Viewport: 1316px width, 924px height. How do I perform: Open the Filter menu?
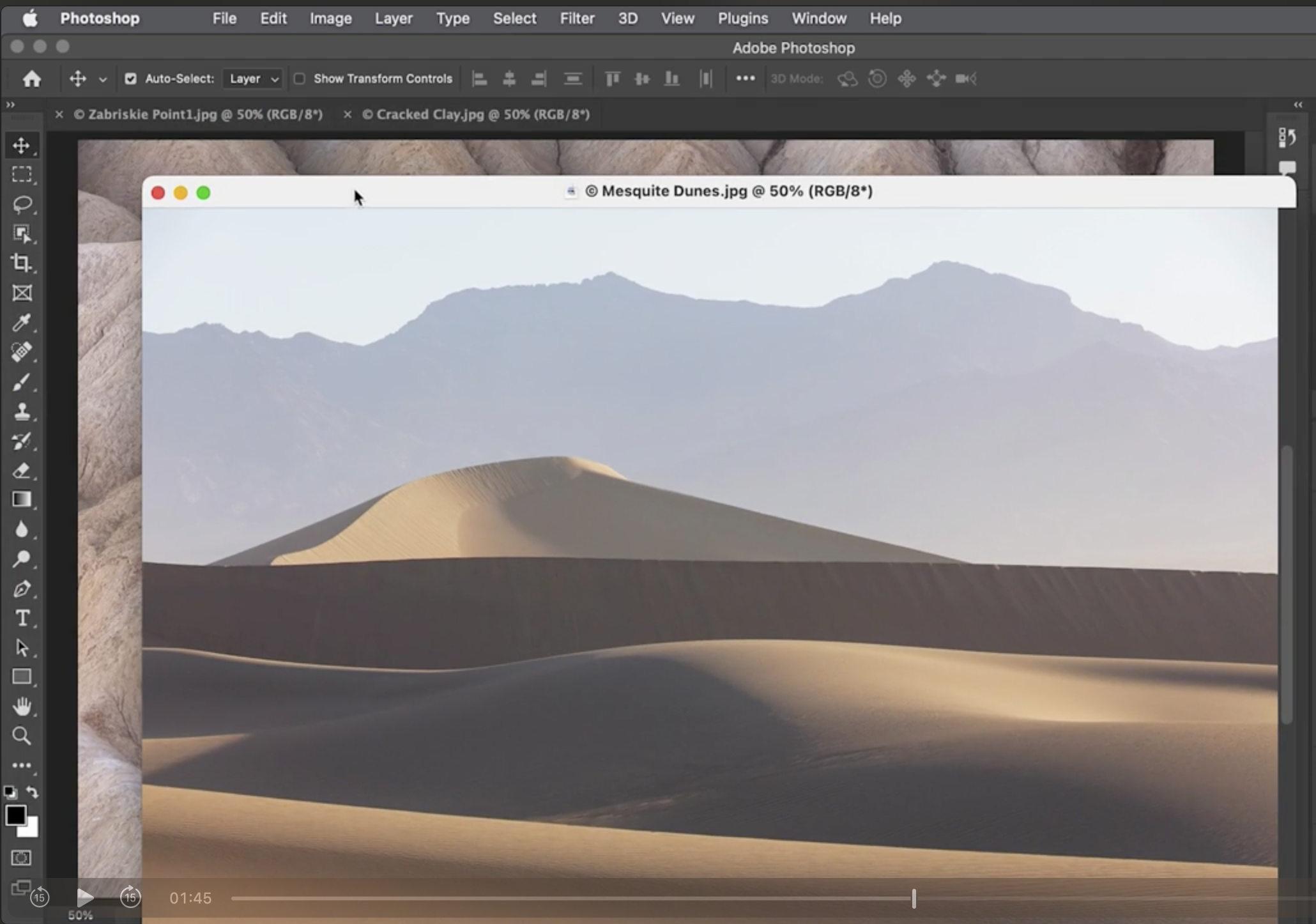point(577,19)
